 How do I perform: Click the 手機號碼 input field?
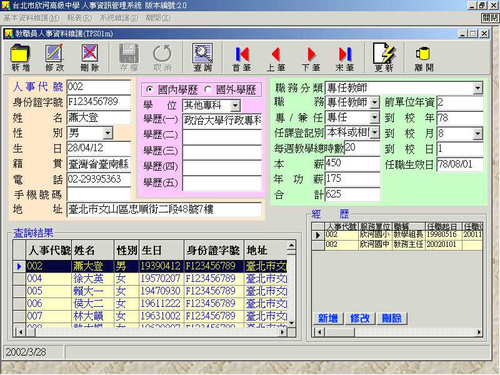[99, 194]
